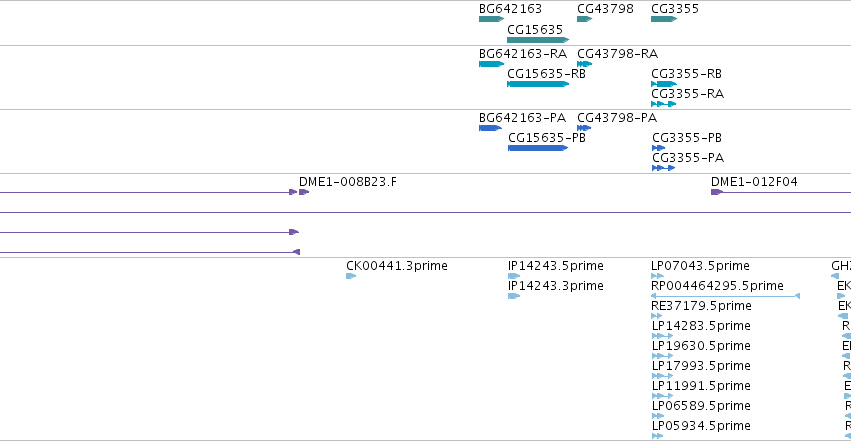Image resolution: width=851 pixels, height=441 pixels.
Task: Select the CG43798-RA transcript glyph
Action: click(585, 64)
